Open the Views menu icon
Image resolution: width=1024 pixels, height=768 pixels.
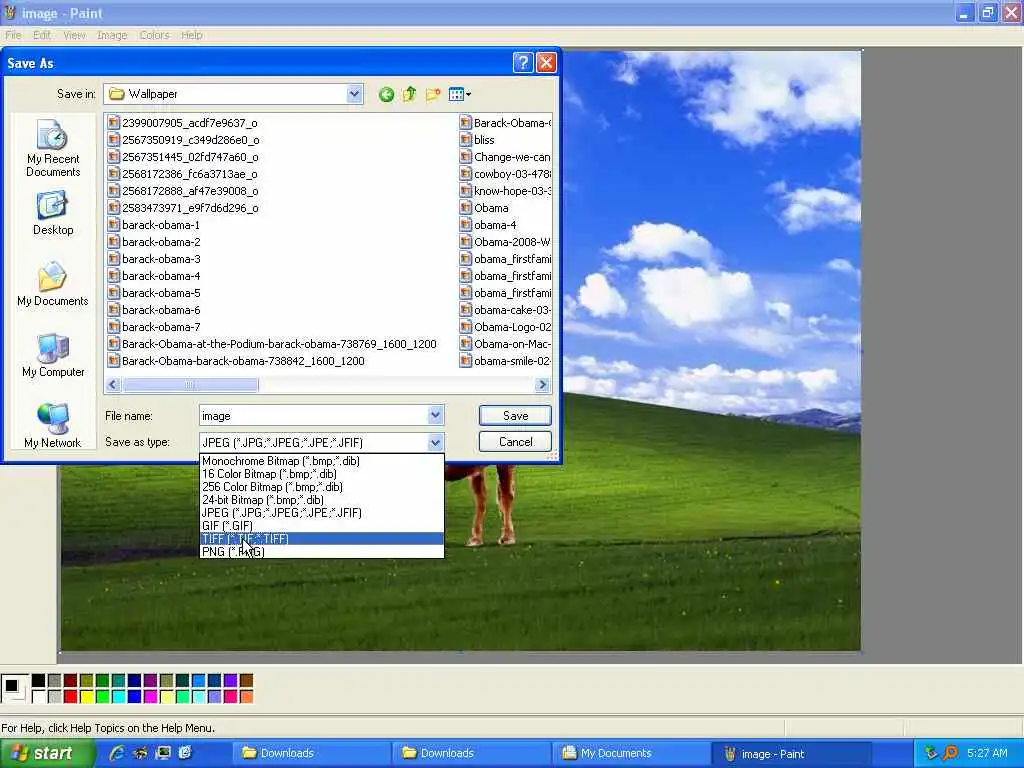coord(460,95)
